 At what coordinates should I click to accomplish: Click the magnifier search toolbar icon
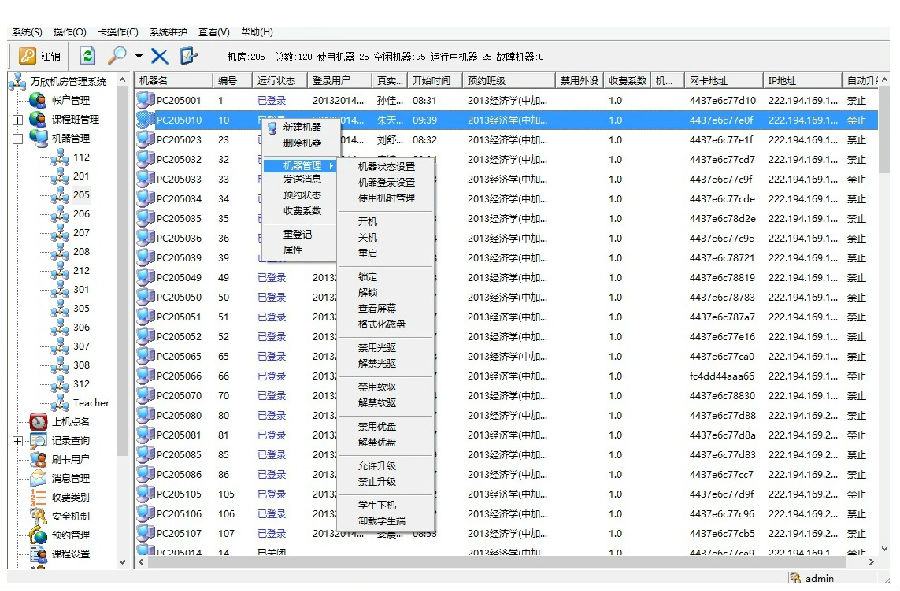pyautogui.click(x=117, y=56)
